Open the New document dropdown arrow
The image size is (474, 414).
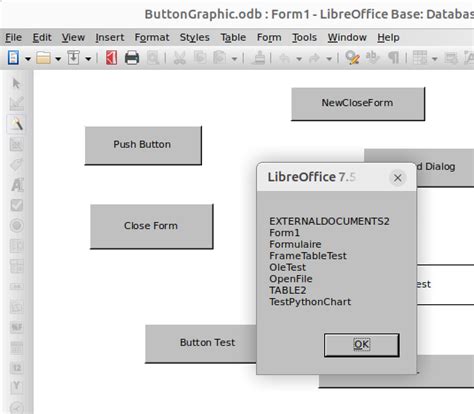(28, 59)
